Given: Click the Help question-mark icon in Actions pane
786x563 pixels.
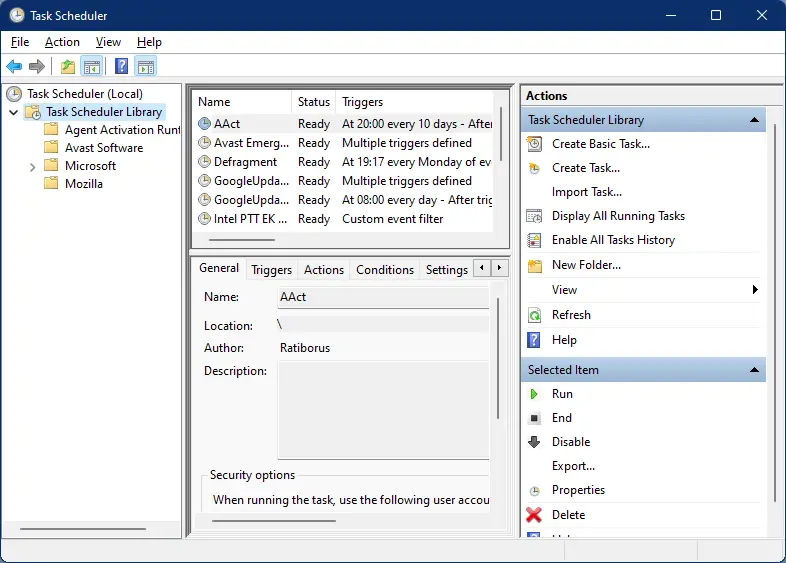Looking at the screenshot, I should click(534, 340).
